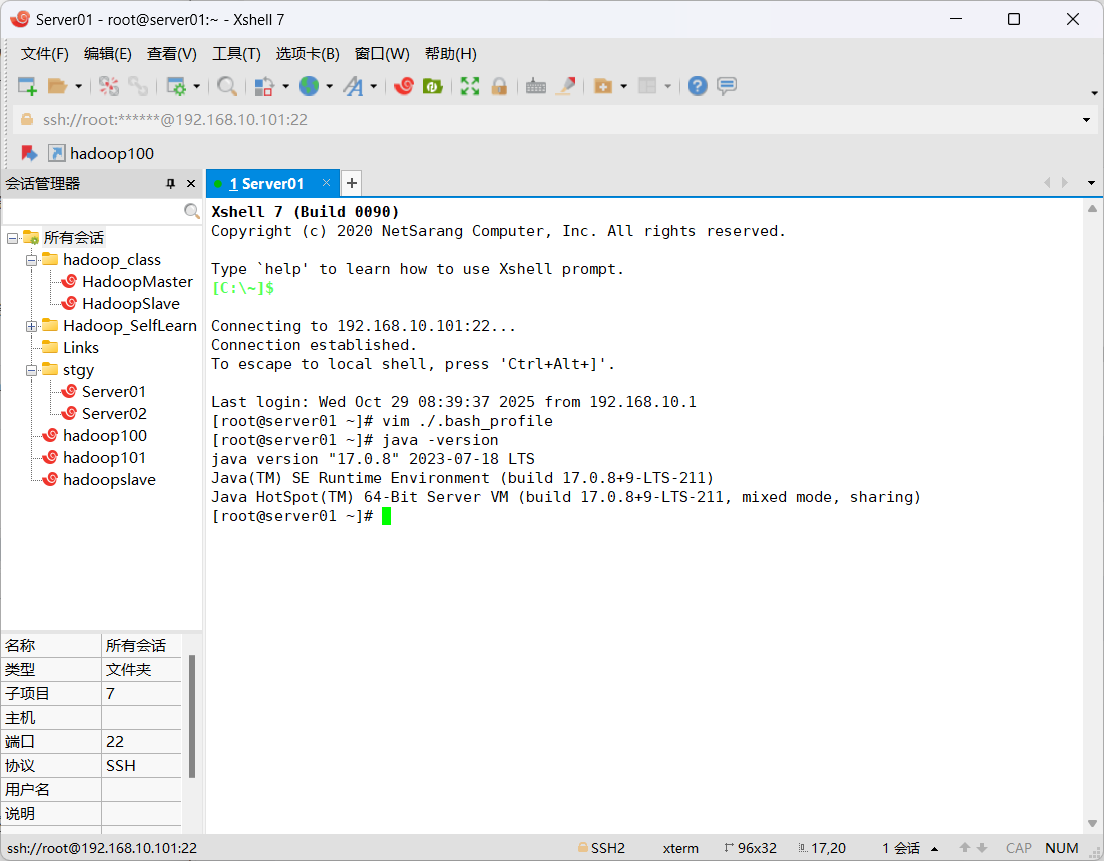
Task: Open the 编辑(E) menu
Action: point(108,54)
